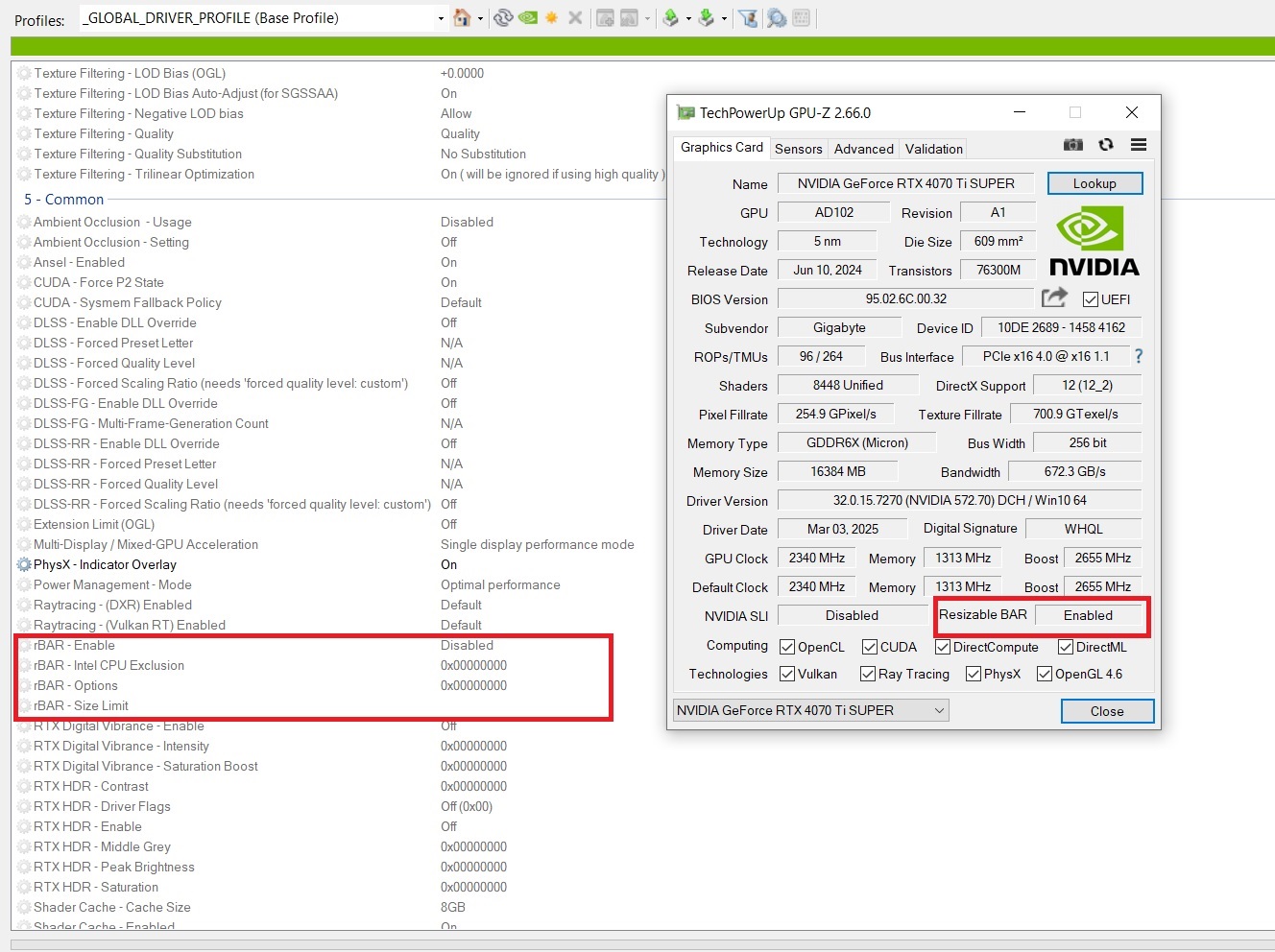Click the refresh profiles icon in Profile Inspector toolbar
The height and width of the screenshot is (952, 1275).
click(503, 17)
